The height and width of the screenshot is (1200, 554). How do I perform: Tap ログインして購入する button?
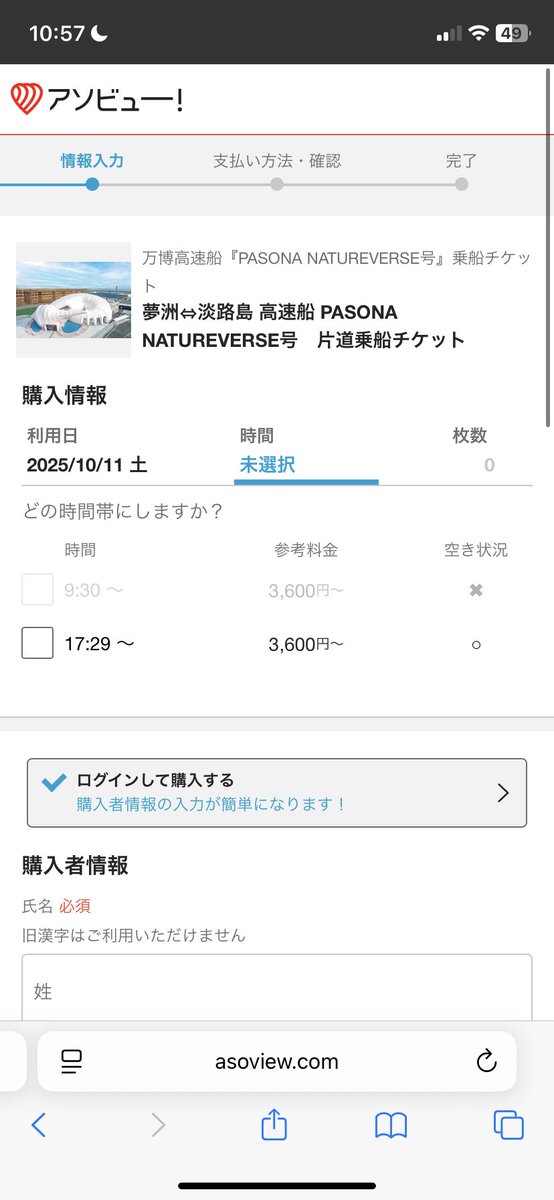click(277, 793)
